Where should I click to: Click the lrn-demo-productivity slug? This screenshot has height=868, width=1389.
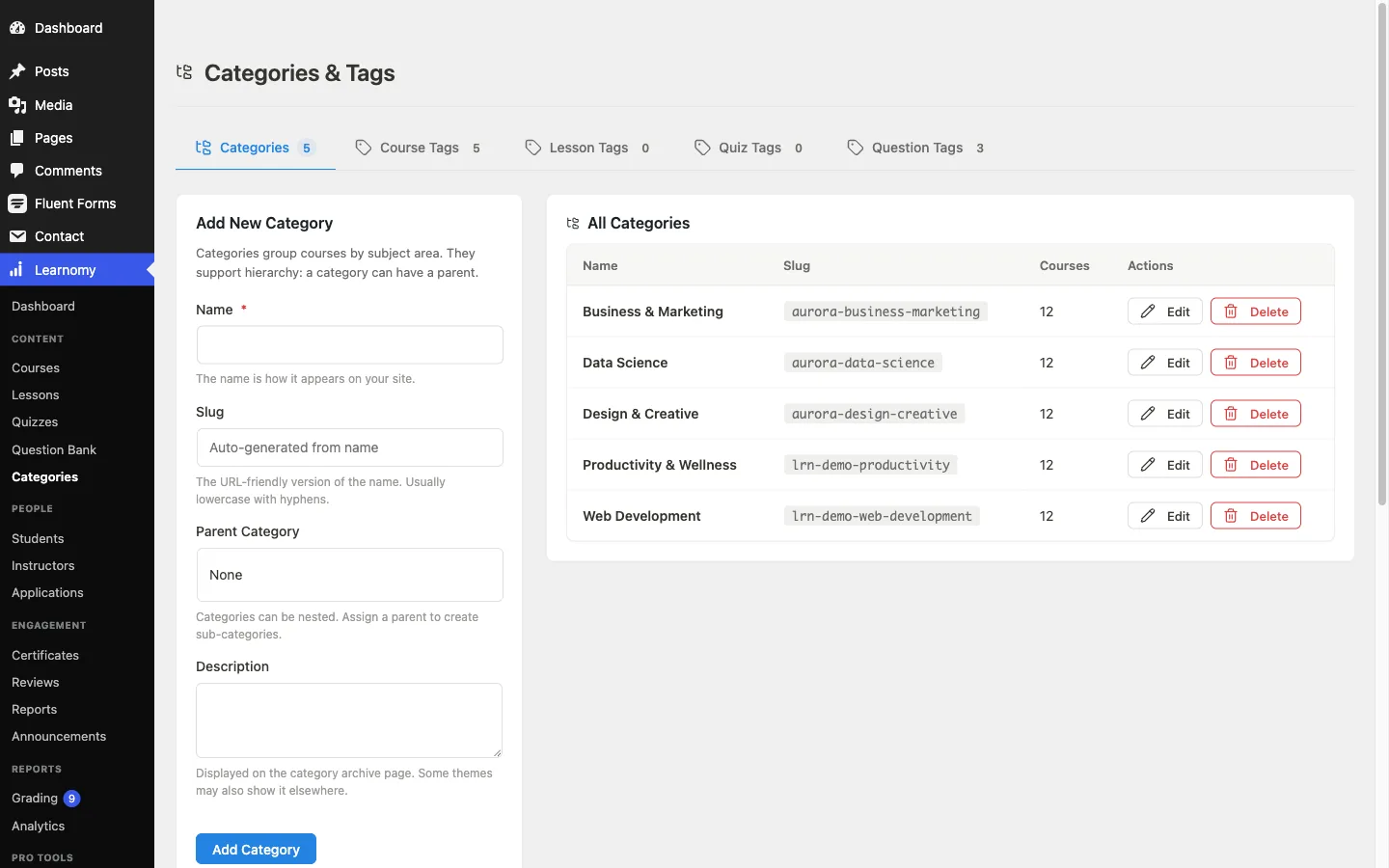[x=870, y=465]
